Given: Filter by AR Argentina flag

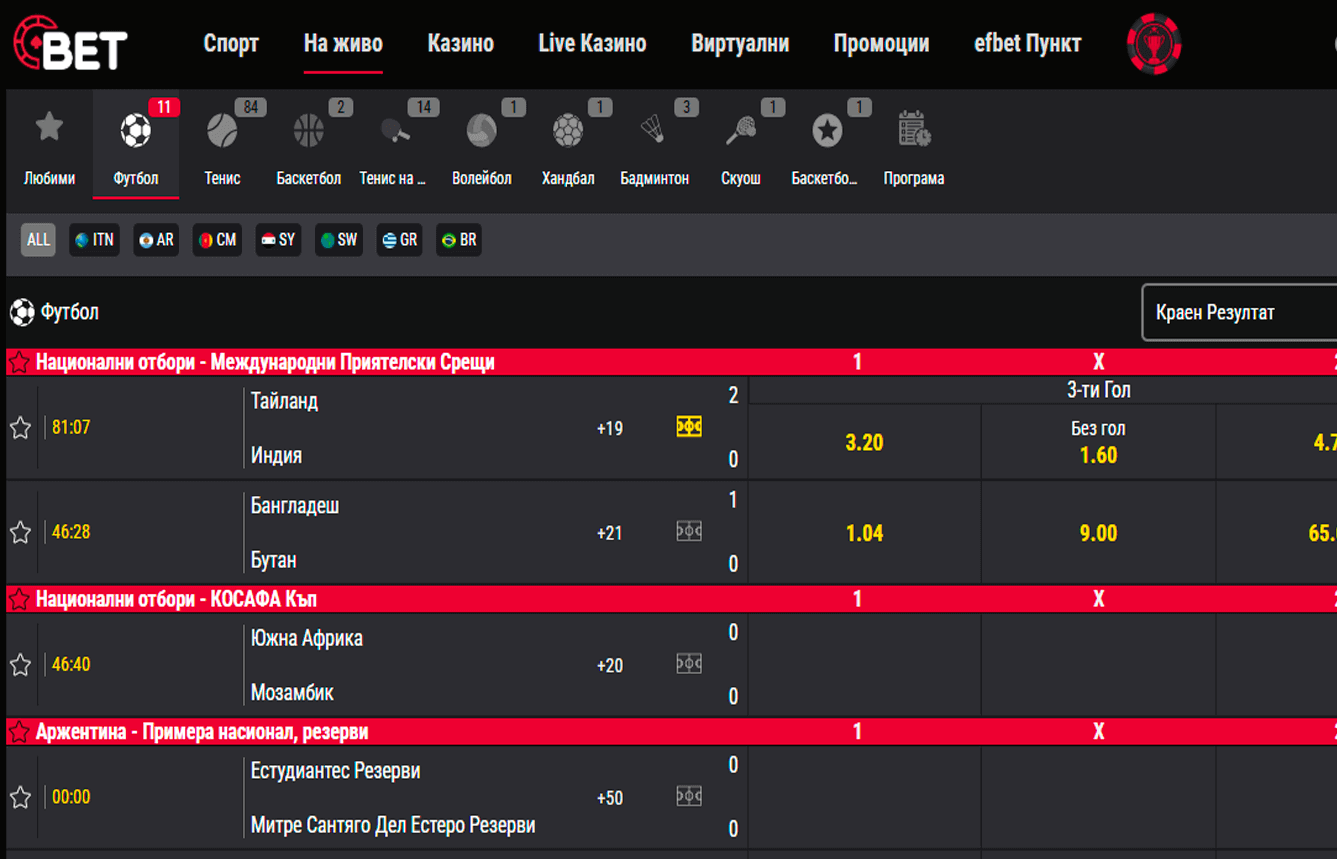Looking at the screenshot, I should pyautogui.click(x=156, y=240).
